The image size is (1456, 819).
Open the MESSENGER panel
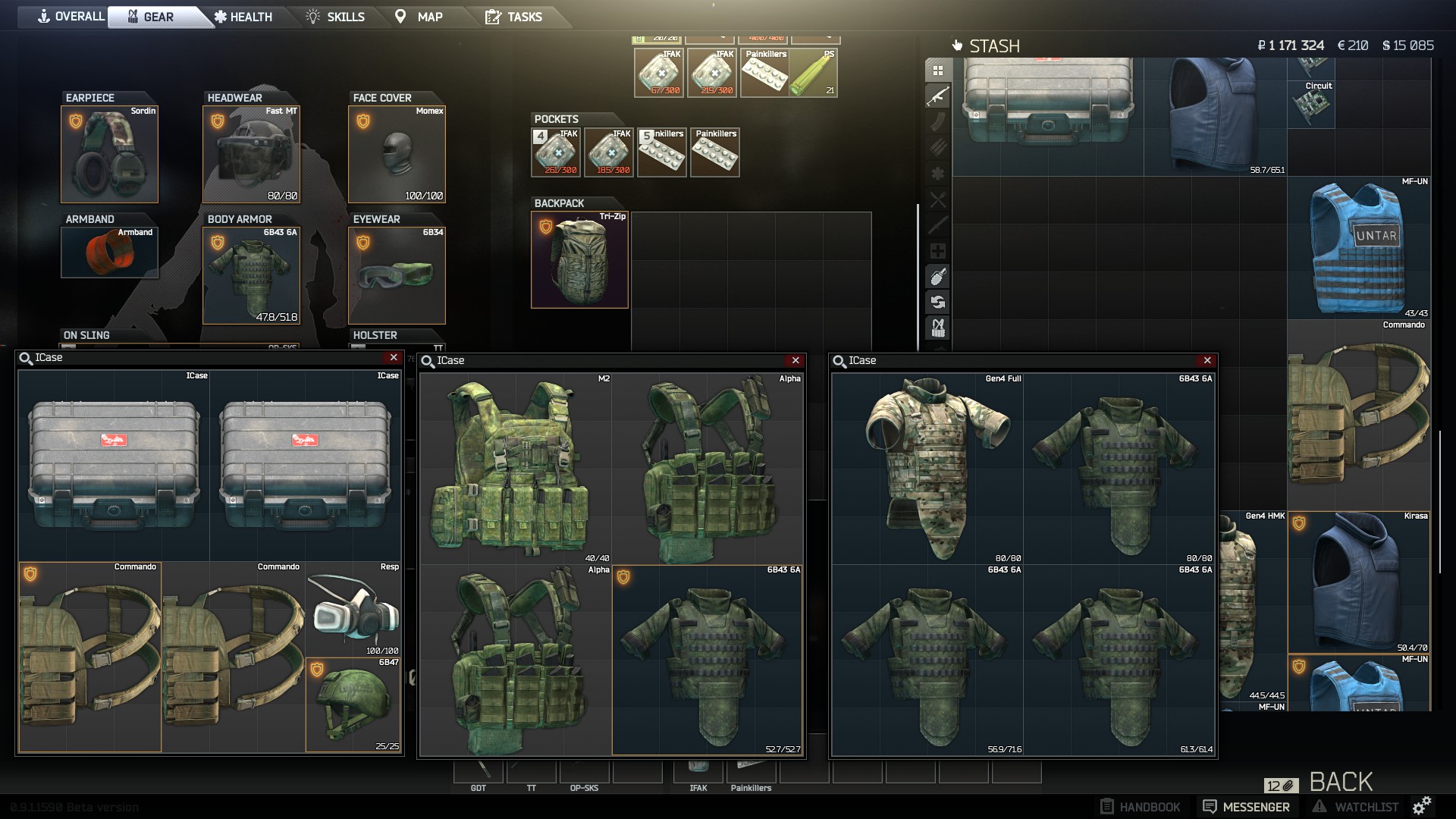pyautogui.click(x=1246, y=807)
